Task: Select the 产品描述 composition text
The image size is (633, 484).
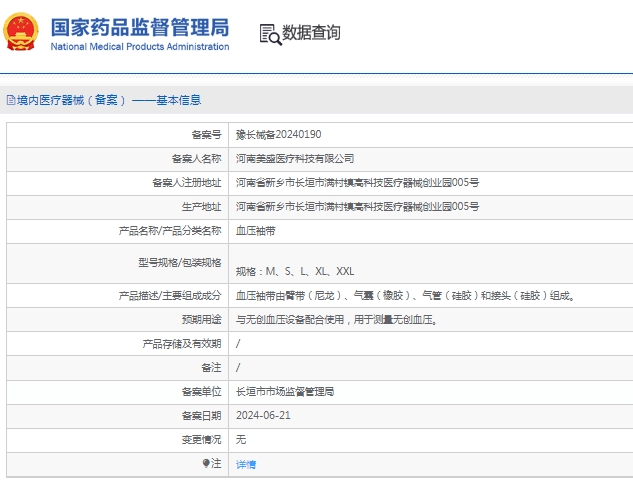Action: [405, 296]
